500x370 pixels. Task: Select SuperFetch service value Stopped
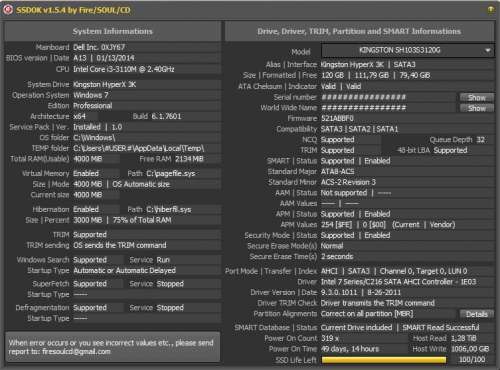[170, 284]
